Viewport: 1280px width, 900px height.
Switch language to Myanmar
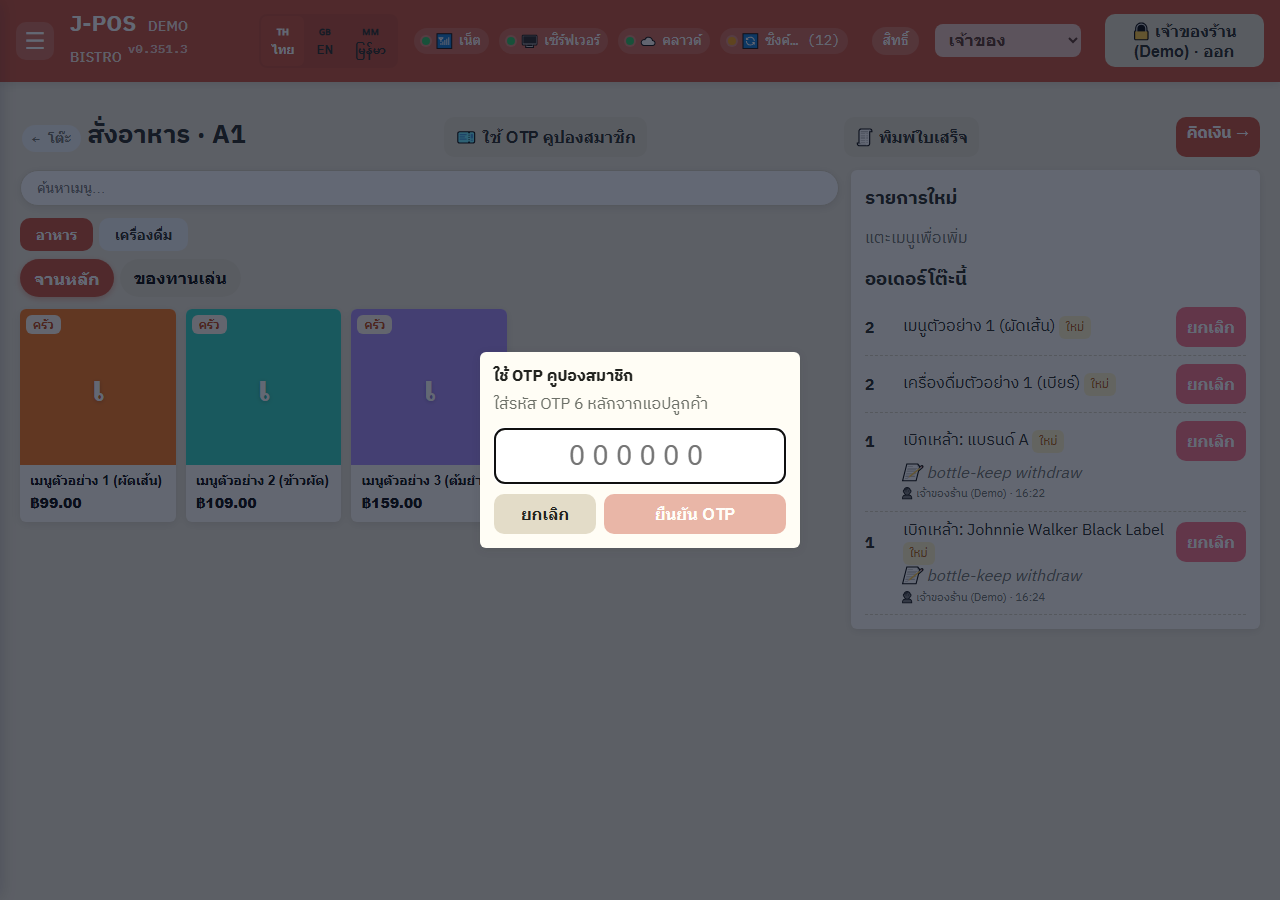[x=370, y=41]
